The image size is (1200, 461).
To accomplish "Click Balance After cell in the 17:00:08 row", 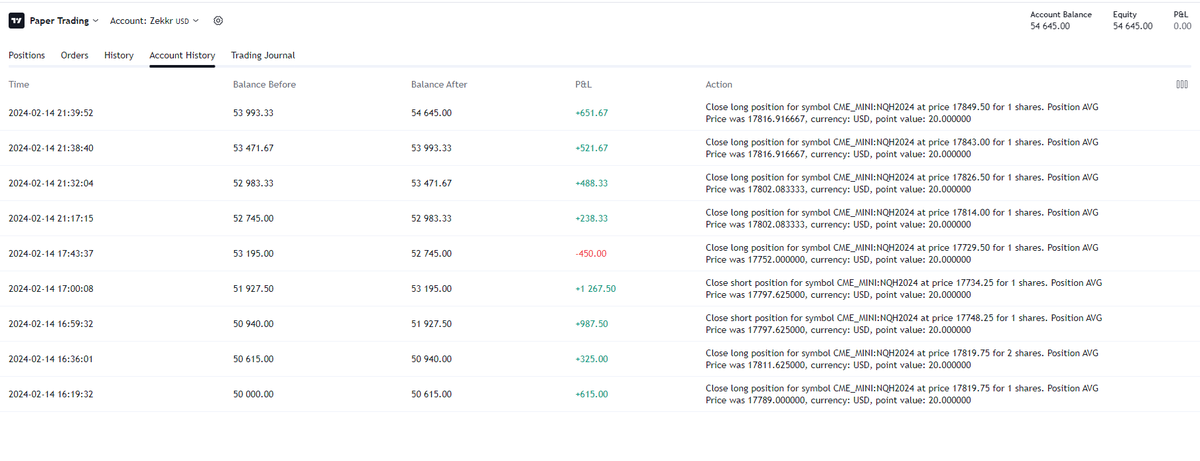I will [x=432, y=288].
